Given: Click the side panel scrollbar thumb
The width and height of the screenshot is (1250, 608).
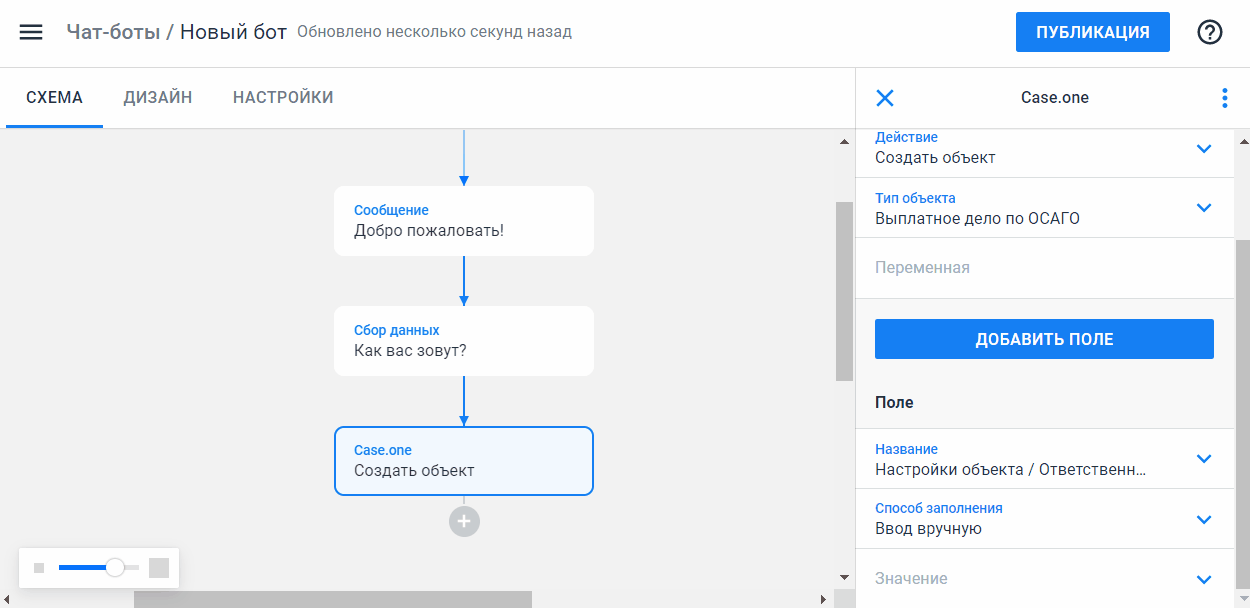Looking at the screenshot, I should click(1242, 415).
